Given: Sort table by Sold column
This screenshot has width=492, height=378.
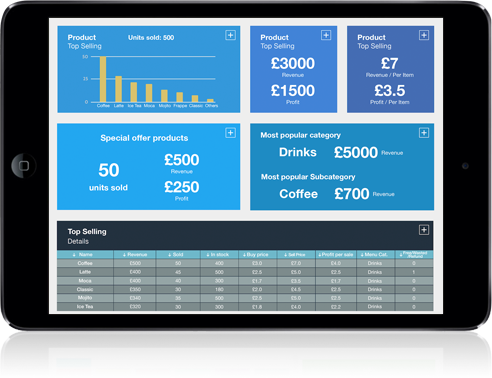Looking at the screenshot, I should click(x=178, y=254).
